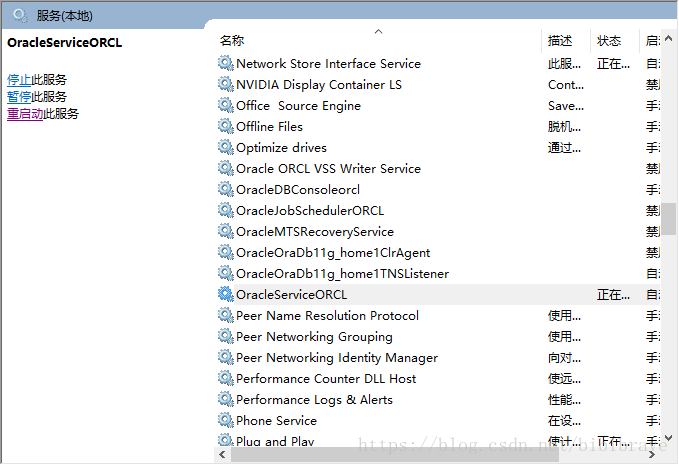Select OracleJobSchedulerORCL service name

coord(310,211)
